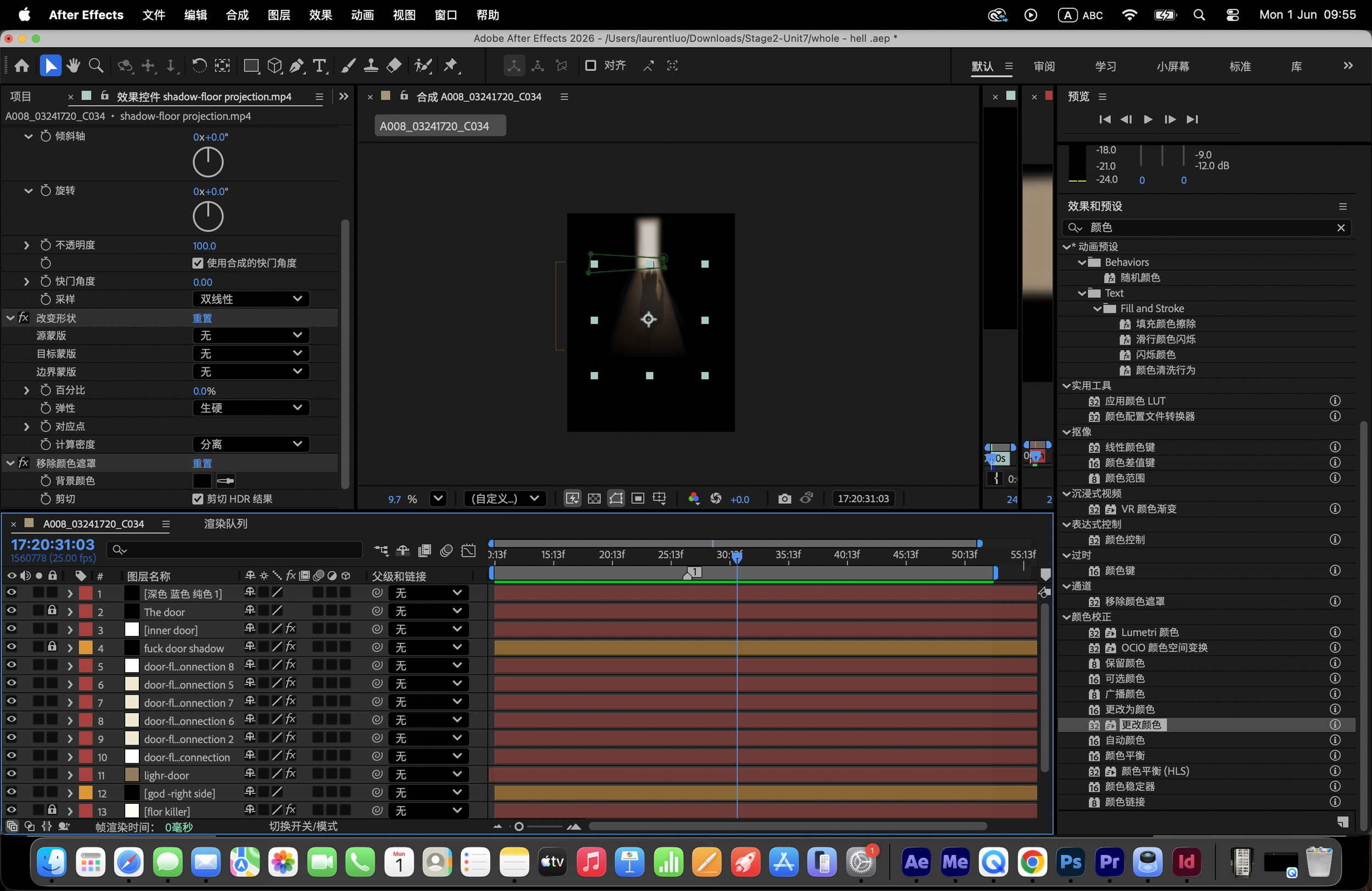Open Photoshop from the Dock

tap(1071, 861)
